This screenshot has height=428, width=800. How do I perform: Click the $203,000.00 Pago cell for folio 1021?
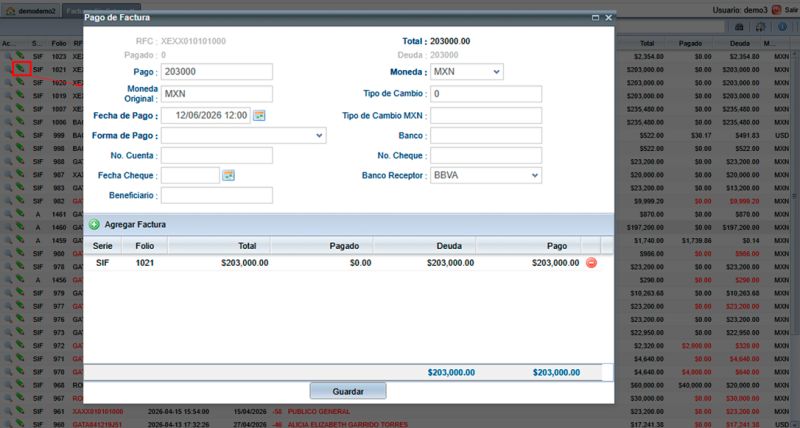pos(555,263)
